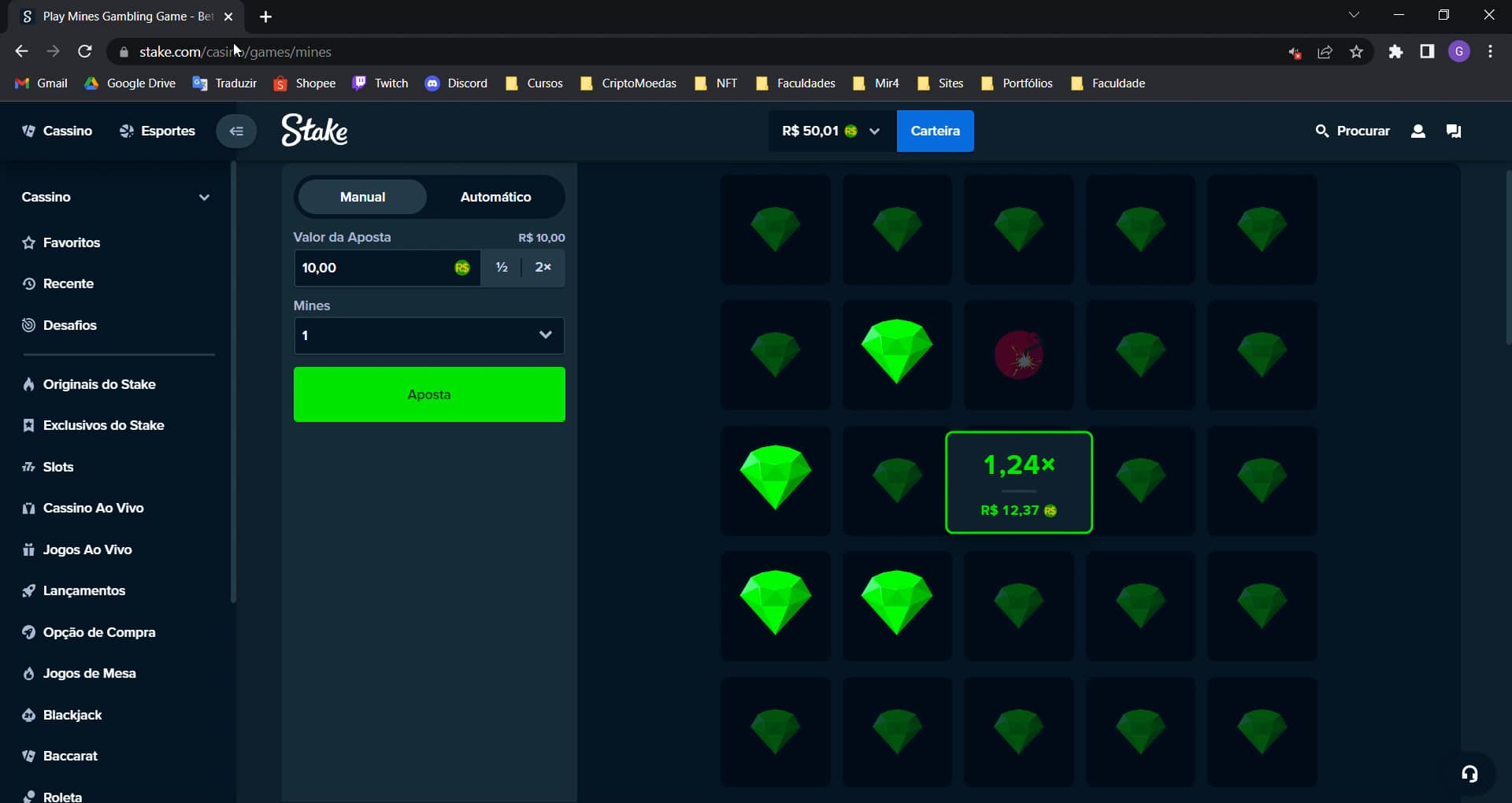This screenshot has width=1512, height=803.
Task: Open the Carteira wallet button
Action: click(935, 131)
